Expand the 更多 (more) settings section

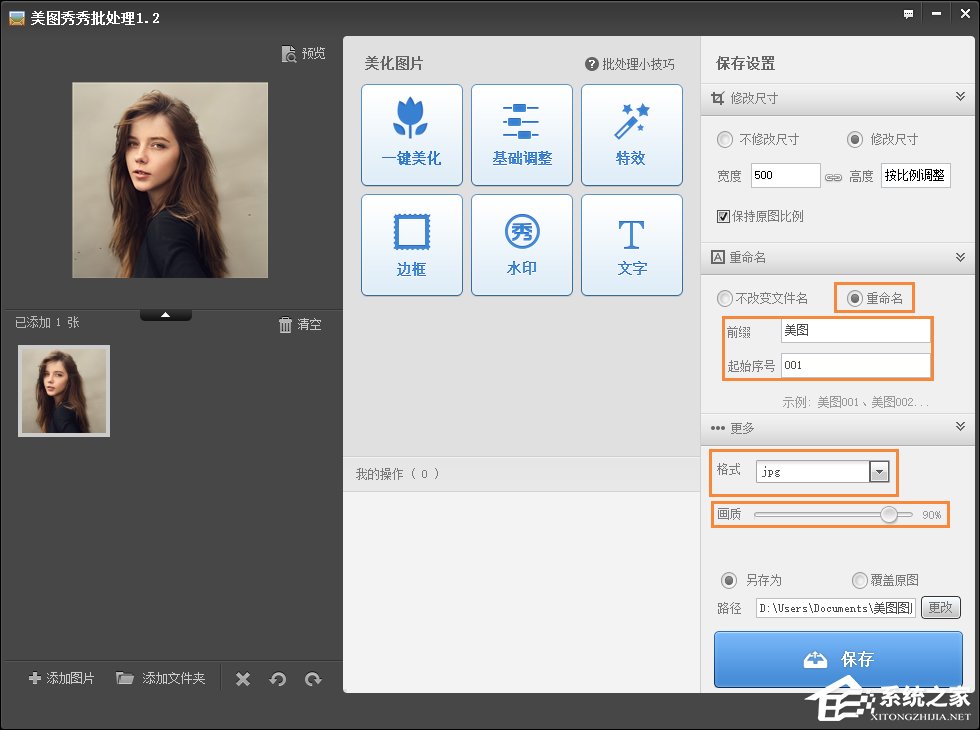pyautogui.click(x=962, y=428)
